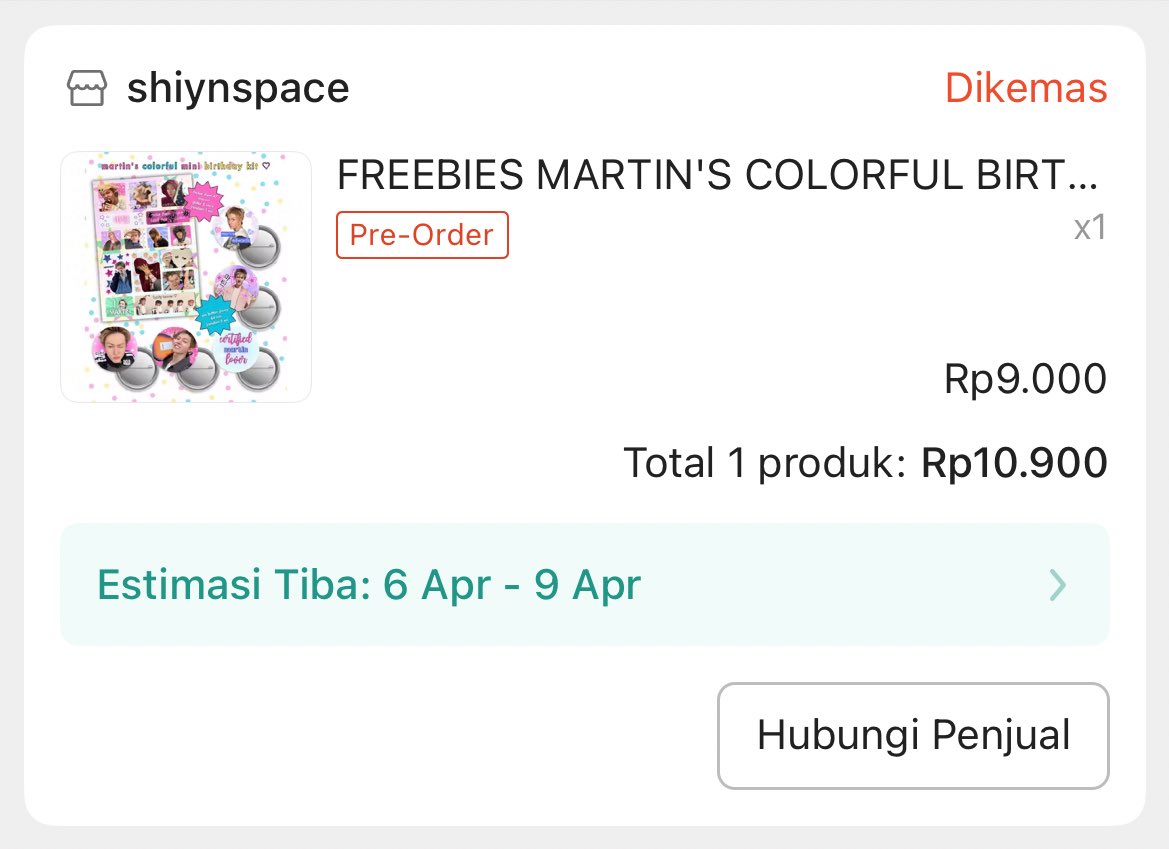Open the FREEBIES MARTIN'S COLORFUL product title
Viewport: 1169px width, 849px height.
[x=717, y=177]
